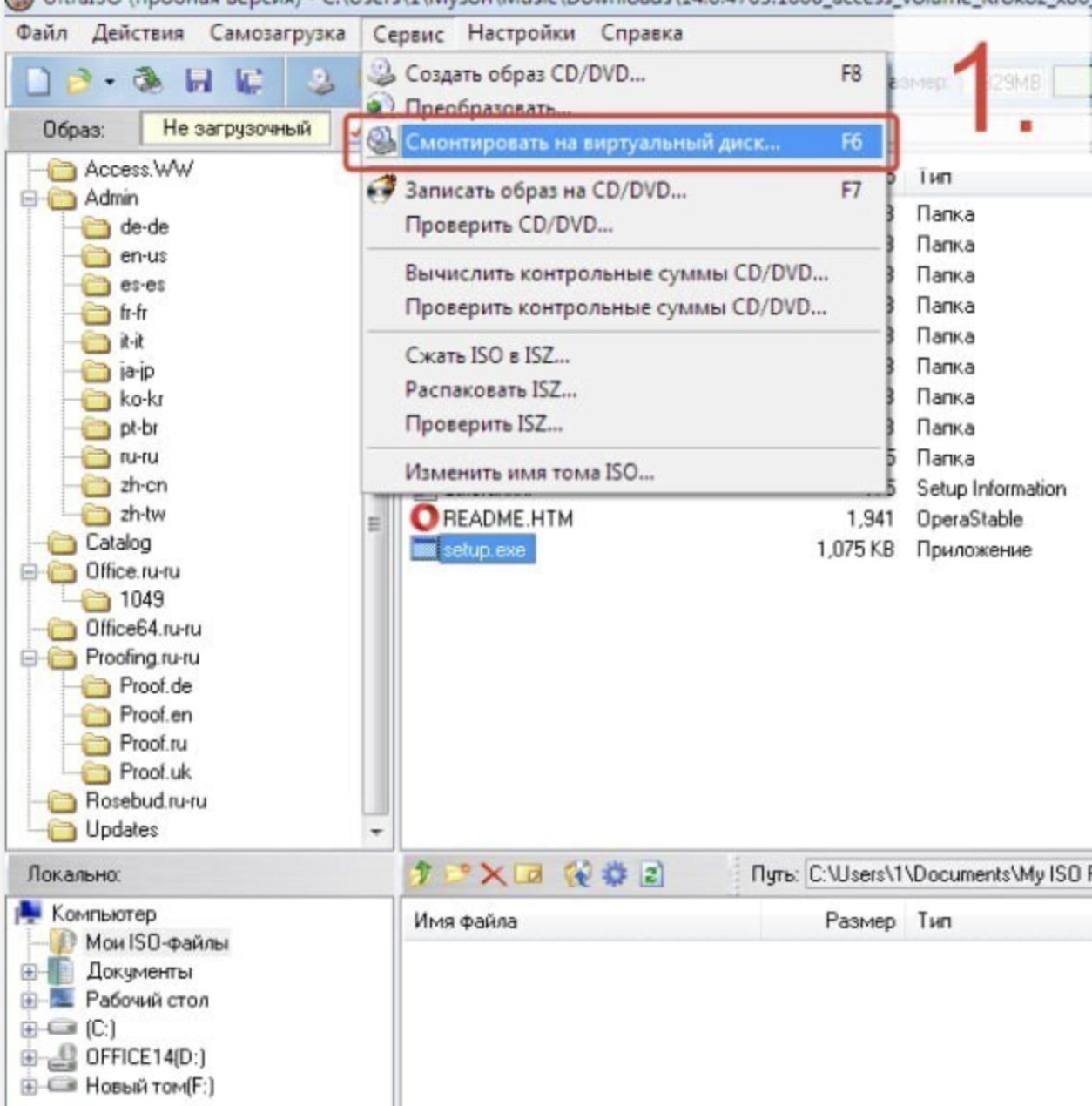1092x1106 pixels.
Task: Click the setup.exe application icon
Action: (x=424, y=550)
